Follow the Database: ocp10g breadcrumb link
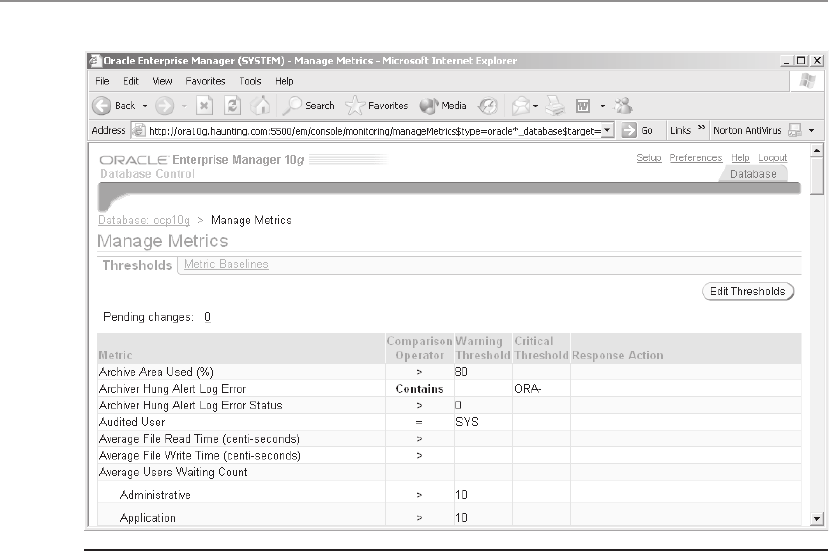The height and width of the screenshot is (551, 829). pos(144,220)
